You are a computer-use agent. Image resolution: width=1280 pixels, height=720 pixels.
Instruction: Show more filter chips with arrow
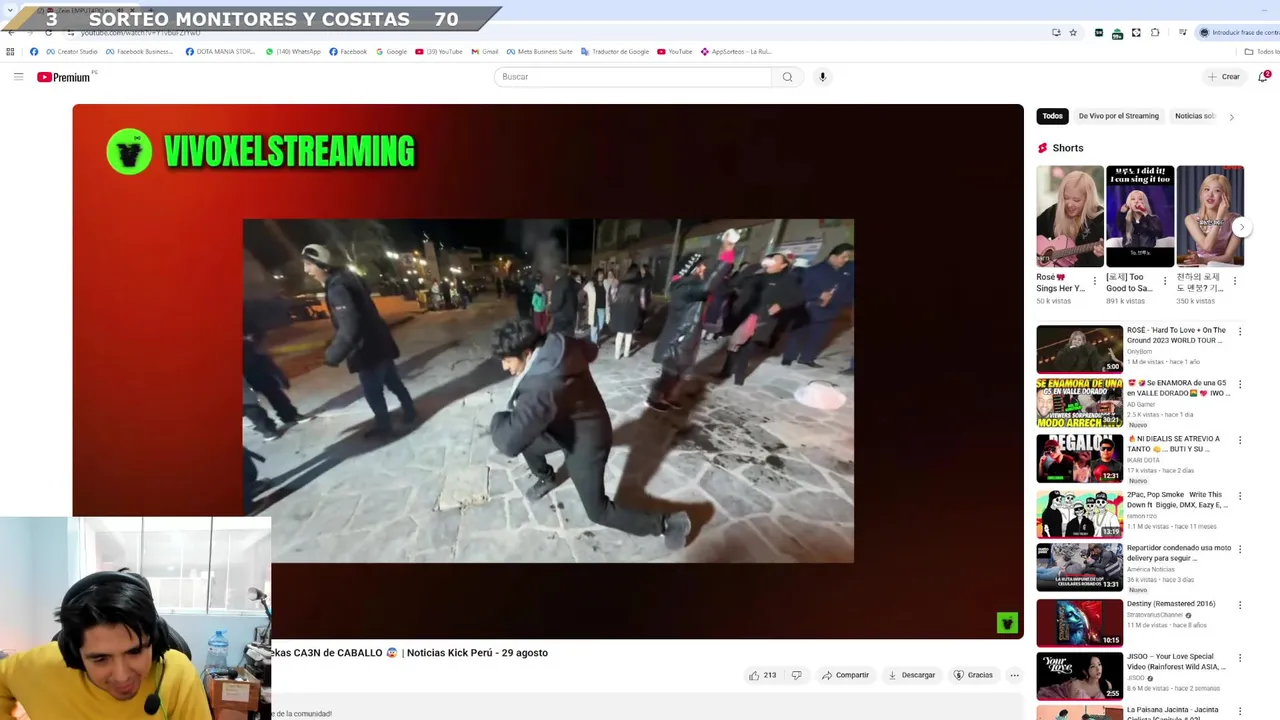tap(1231, 117)
